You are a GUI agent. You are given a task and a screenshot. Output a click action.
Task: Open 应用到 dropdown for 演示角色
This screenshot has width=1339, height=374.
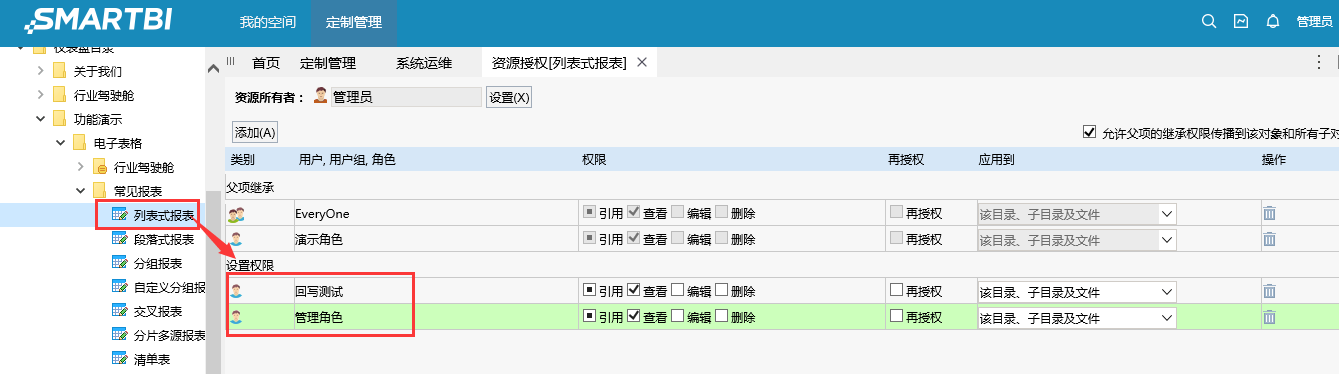click(1076, 240)
